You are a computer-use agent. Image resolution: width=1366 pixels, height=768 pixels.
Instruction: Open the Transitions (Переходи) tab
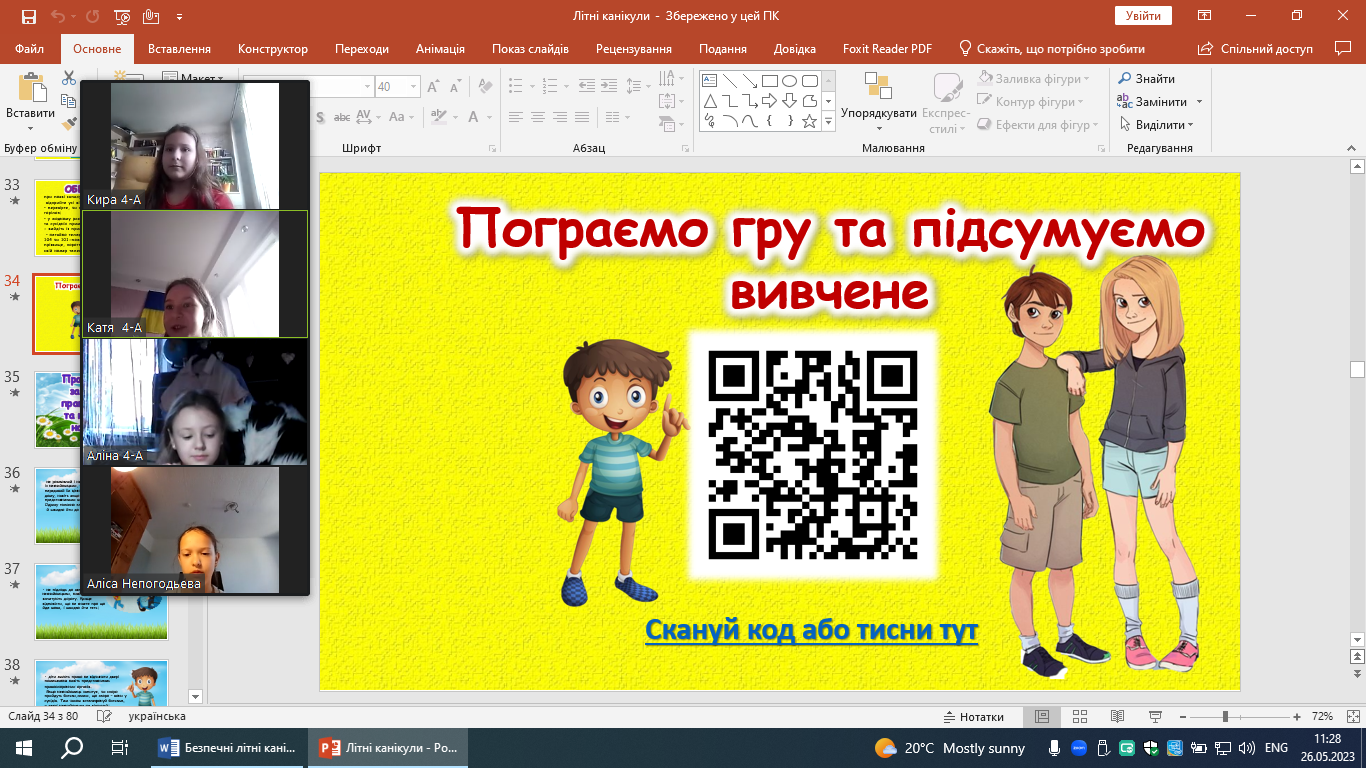point(362,48)
